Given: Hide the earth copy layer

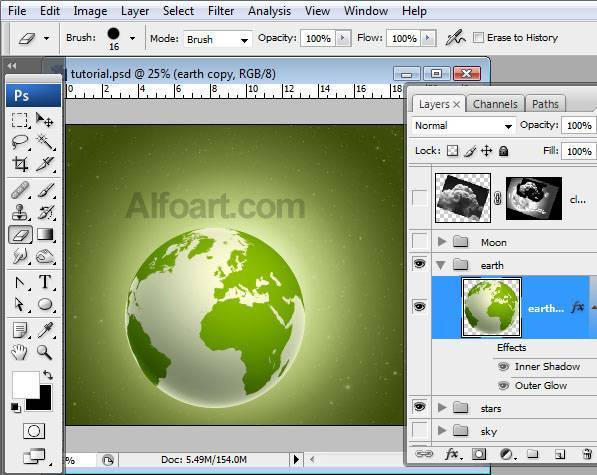Looking at the screenshot, I should [420, 306].
